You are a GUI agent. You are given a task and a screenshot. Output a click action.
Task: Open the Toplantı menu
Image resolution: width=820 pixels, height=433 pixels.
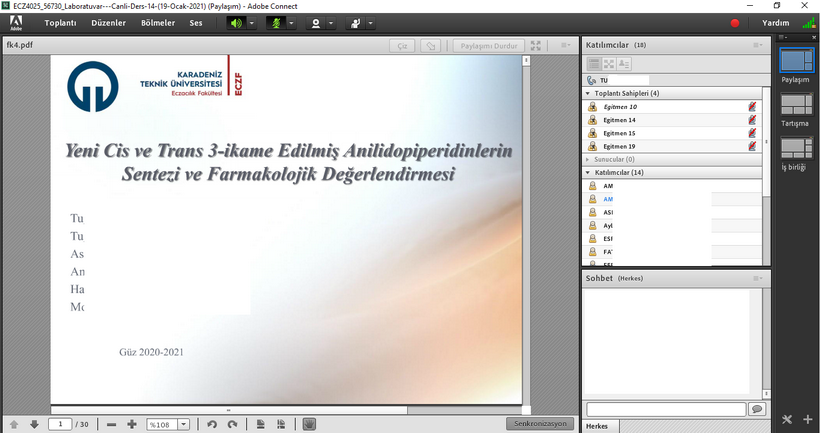[x=60, y=23]
